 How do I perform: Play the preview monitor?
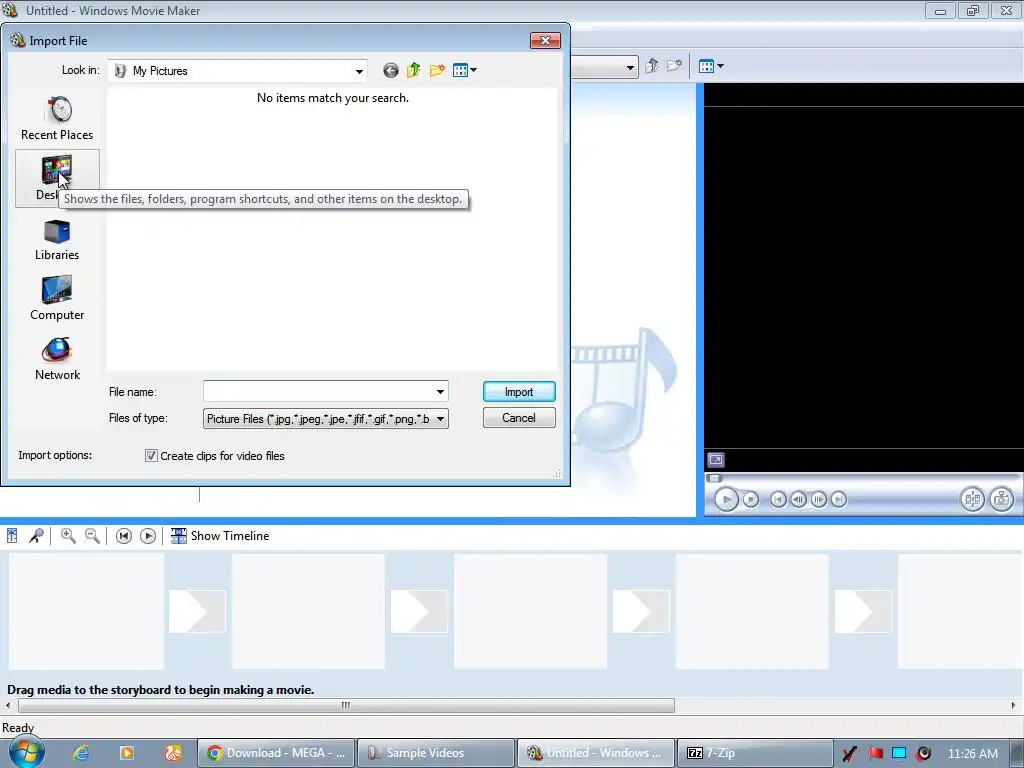coord(726,500)
